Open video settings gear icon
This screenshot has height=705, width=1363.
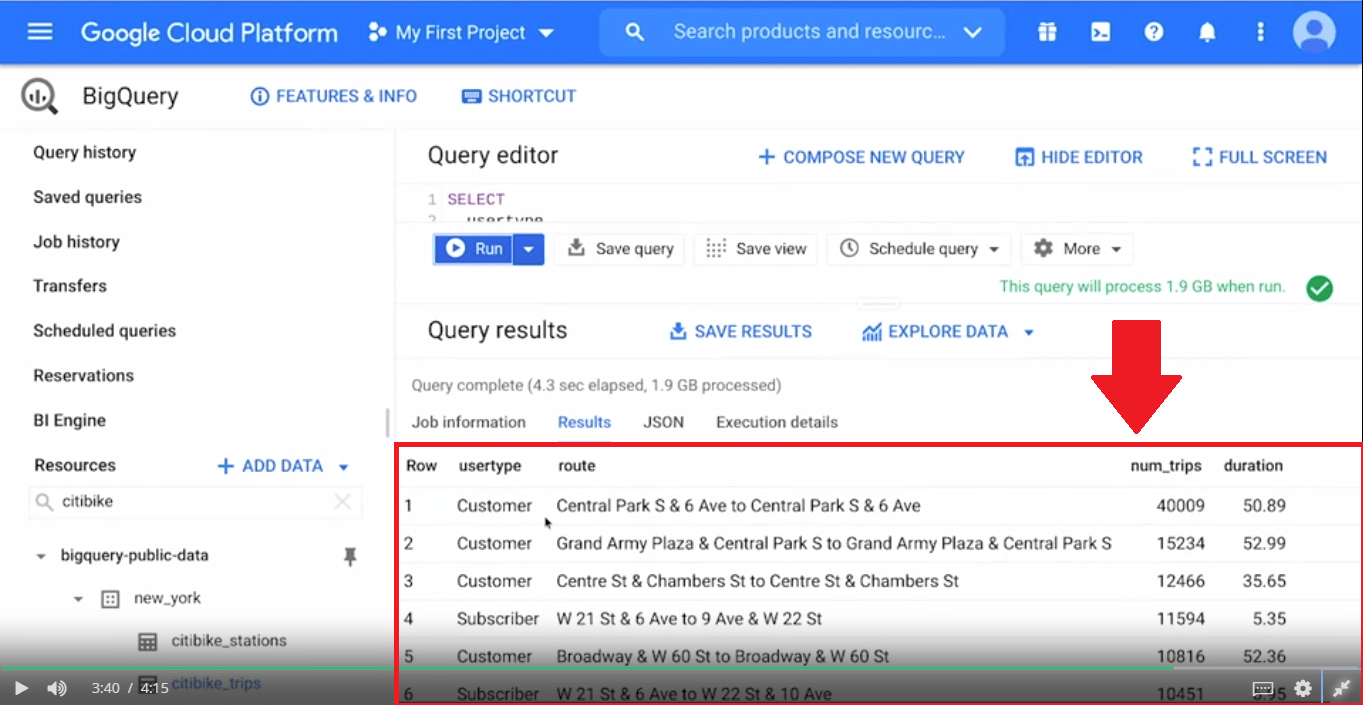1303,688
